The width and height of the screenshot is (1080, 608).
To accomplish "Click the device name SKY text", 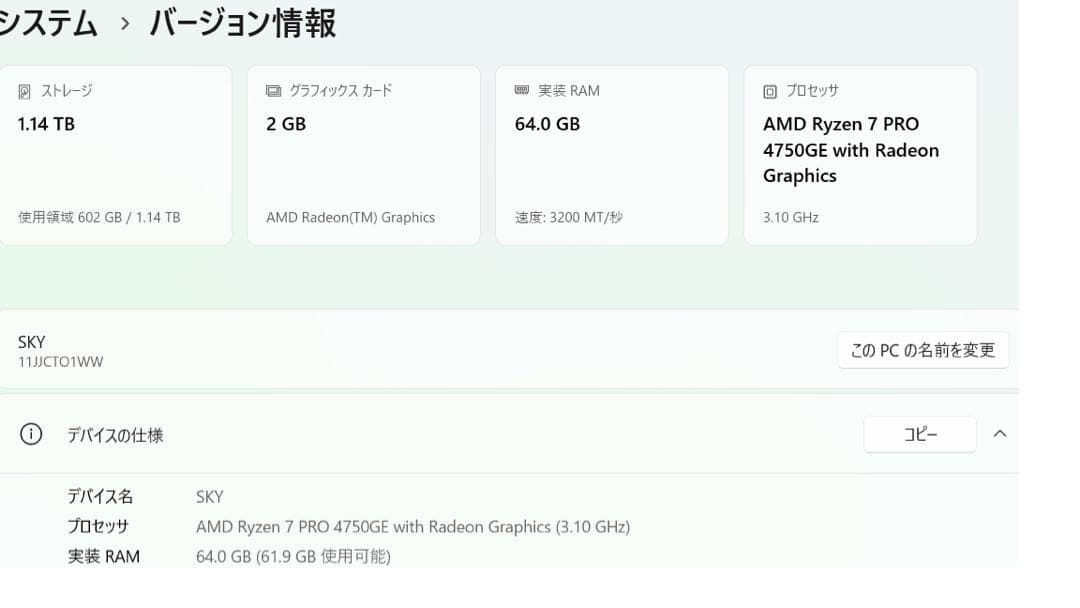I will pos(31,341).
